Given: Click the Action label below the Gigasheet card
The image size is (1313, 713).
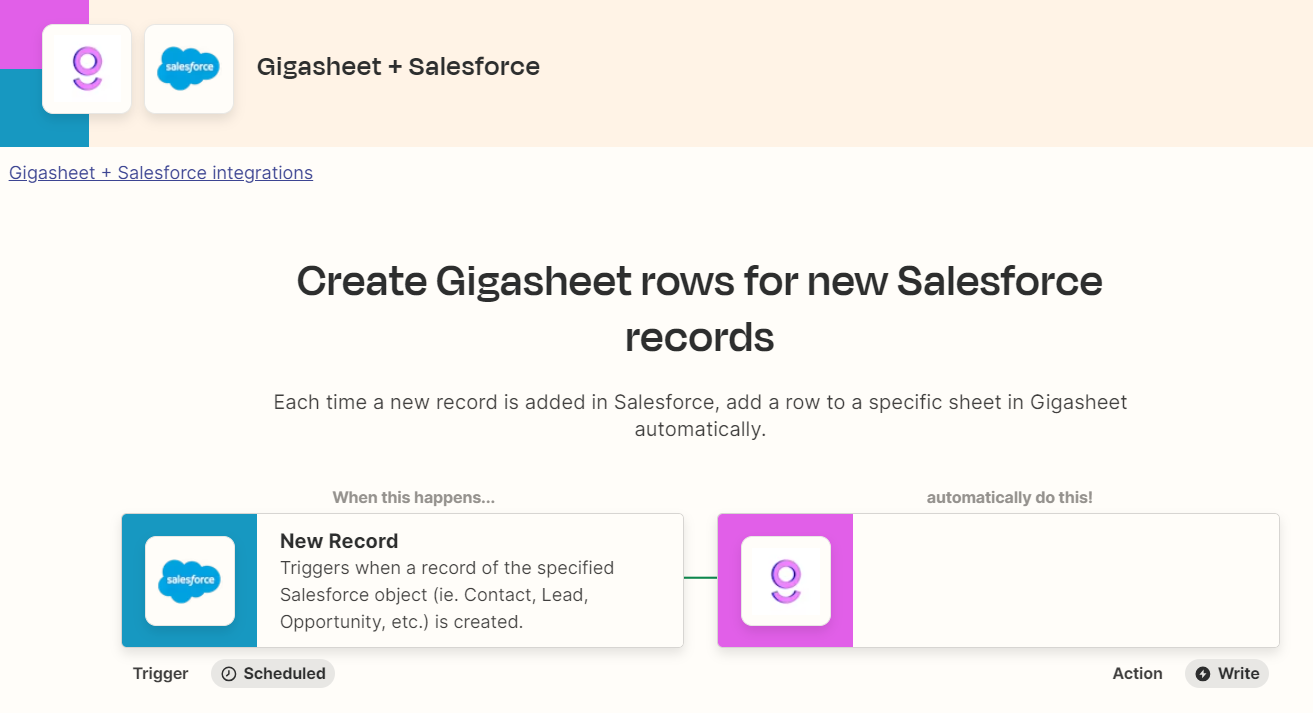Looking at the screenshot, I should pyautogui.click(x=1137, y=673).
